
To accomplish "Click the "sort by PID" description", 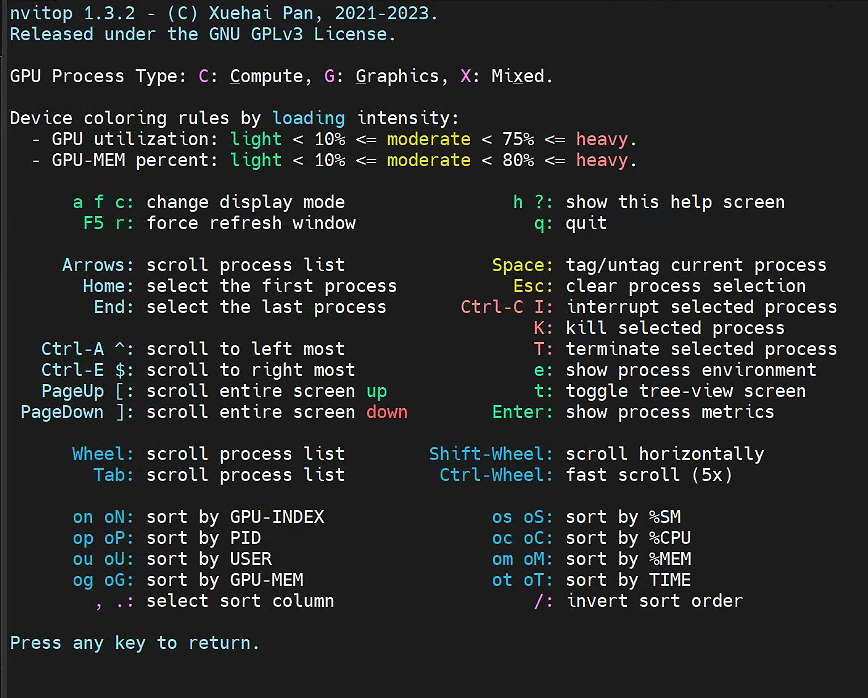I will click(x=204, y=539).
